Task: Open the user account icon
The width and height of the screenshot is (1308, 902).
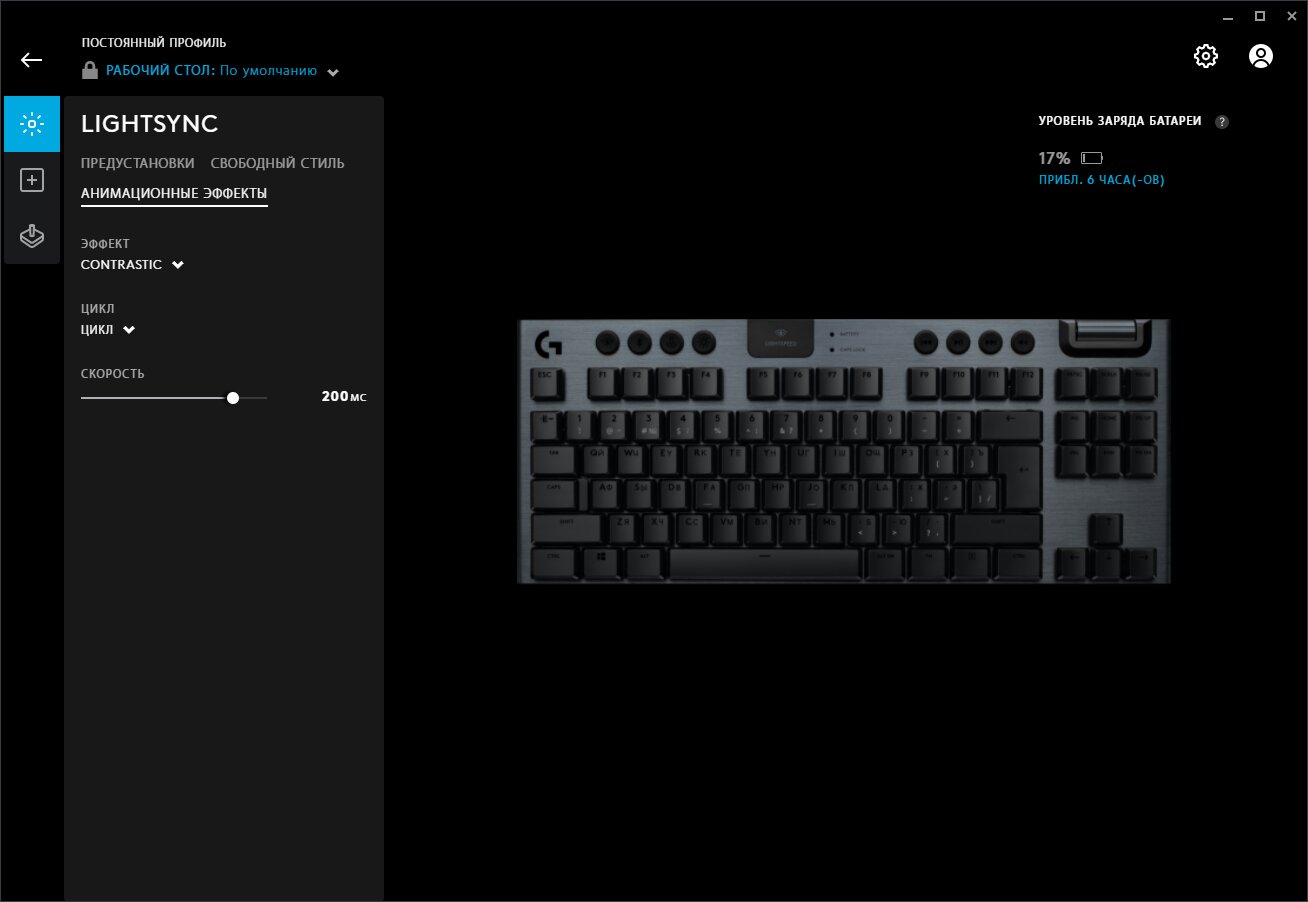Action: click(x=1261, y=56)
